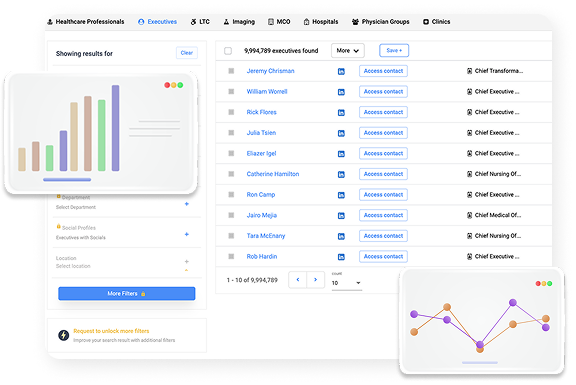Screen dimensions: 576x385
Task: Click the More Filters button
Action: [x=126, y=294]
